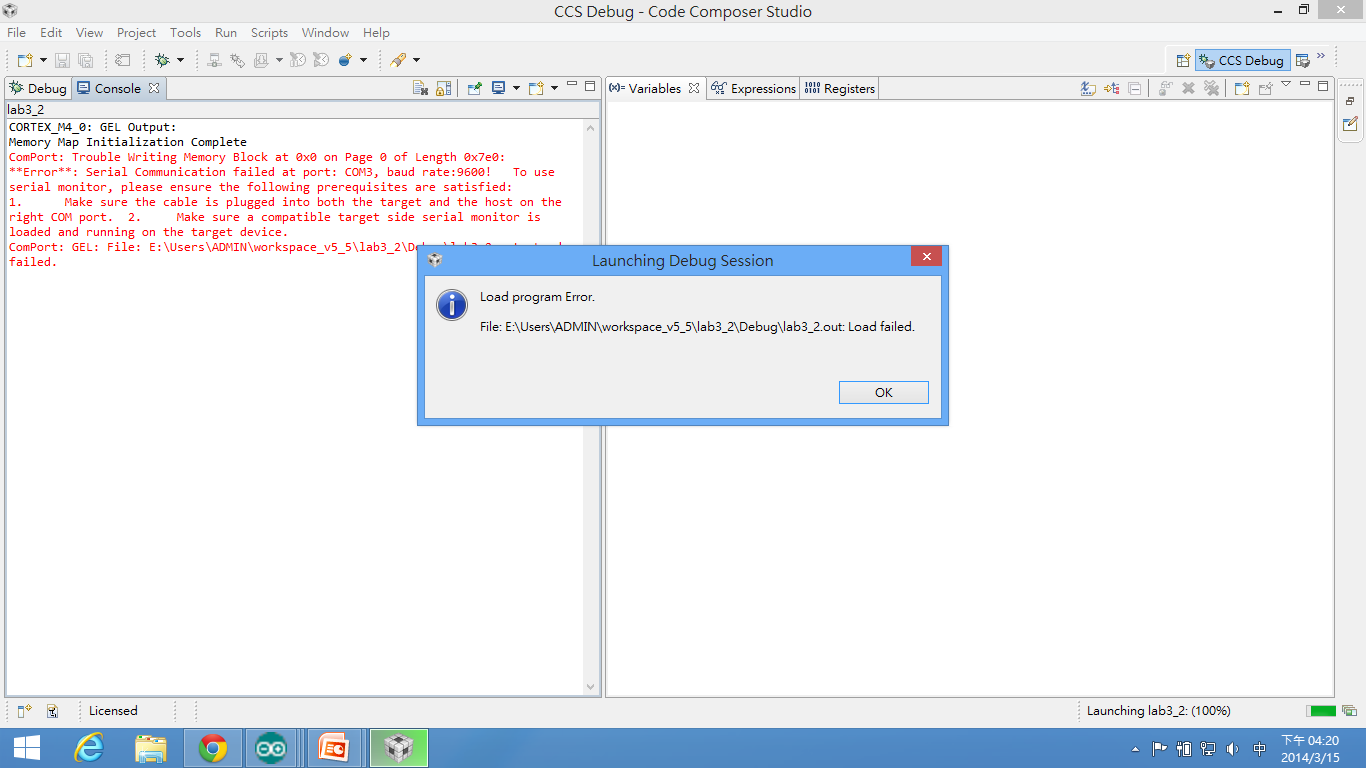Viewport: 1366px width, 768px height.
Task: Click the Display Selected Console icon
Action: coord(498,88)
